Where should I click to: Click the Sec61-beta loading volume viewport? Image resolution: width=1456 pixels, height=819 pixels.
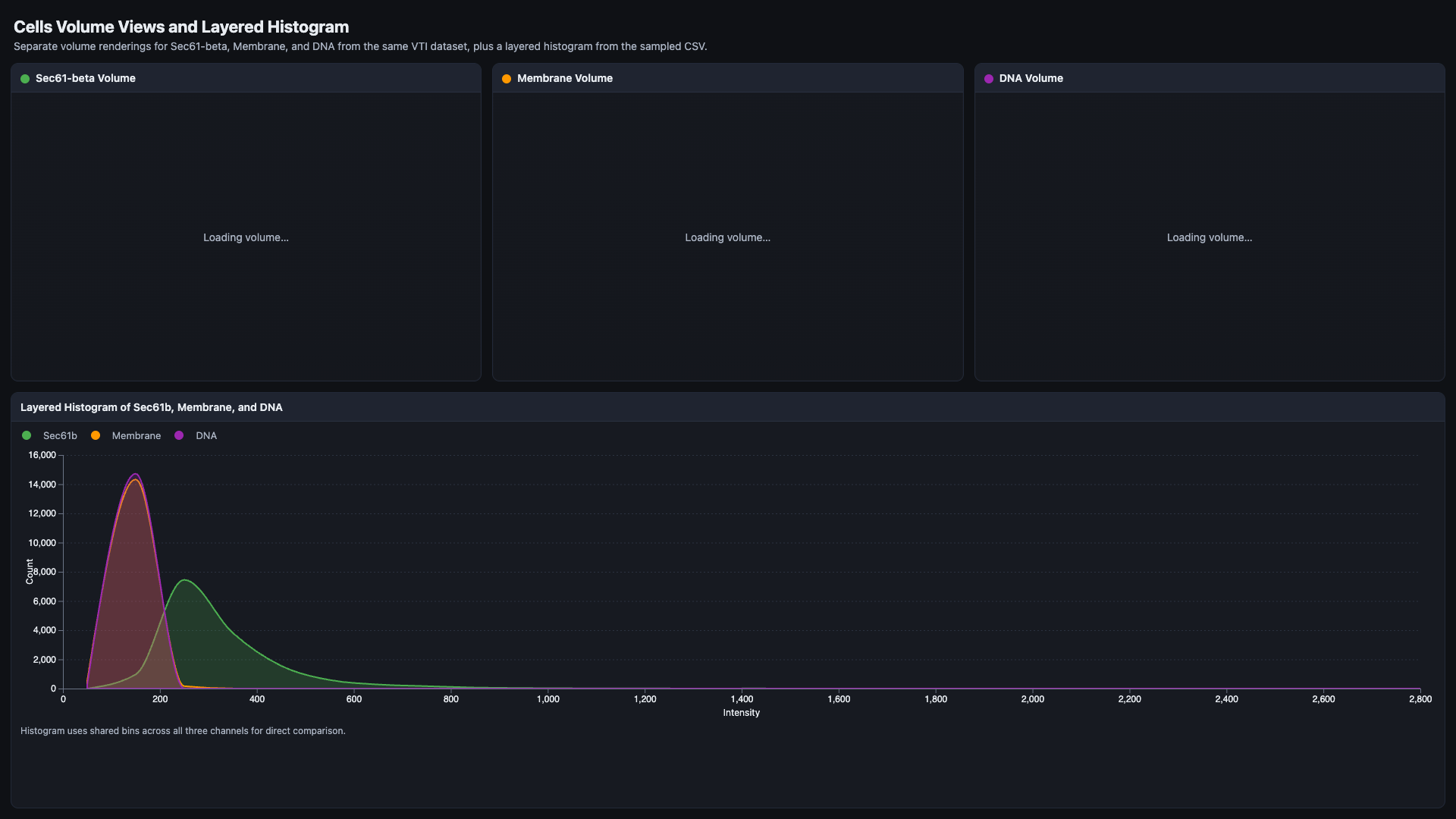(x=246, y=237)
